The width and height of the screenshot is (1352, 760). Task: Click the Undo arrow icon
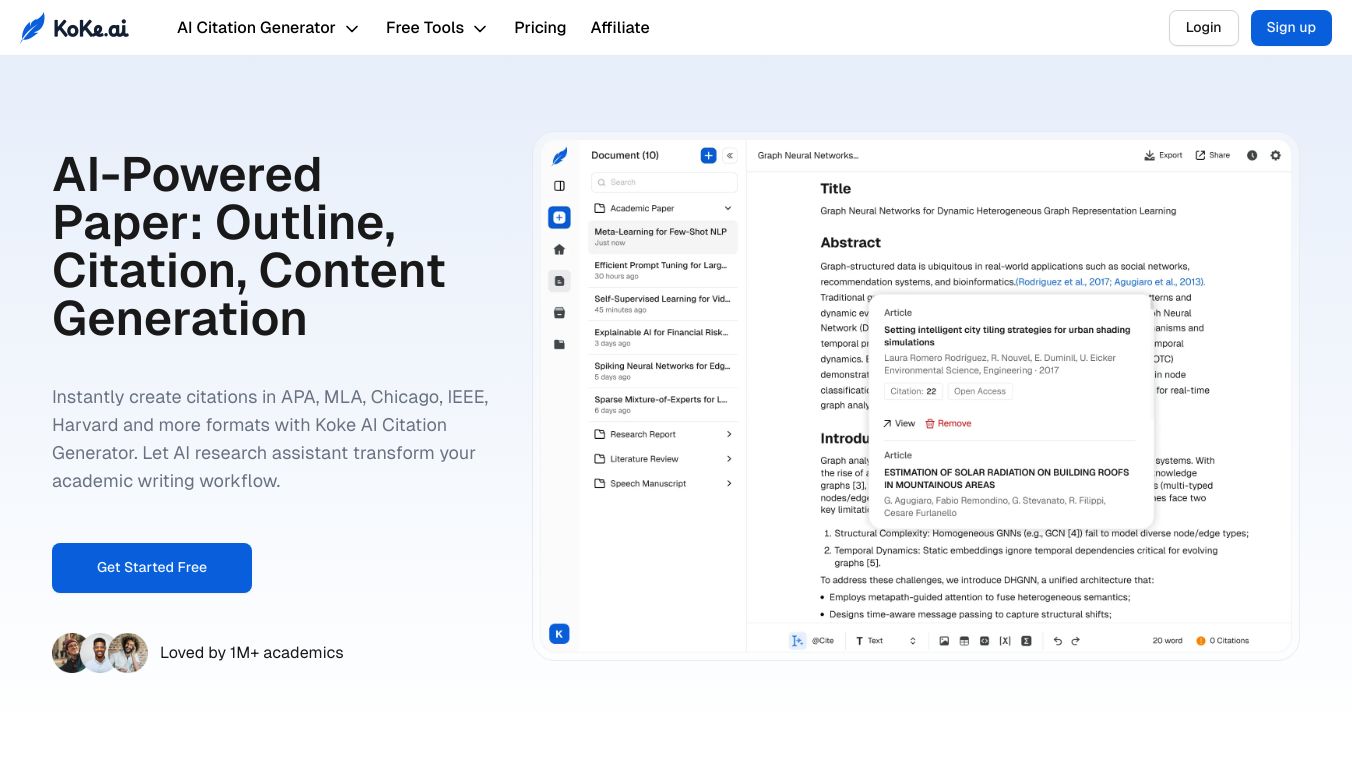(x=1058, y=641)
